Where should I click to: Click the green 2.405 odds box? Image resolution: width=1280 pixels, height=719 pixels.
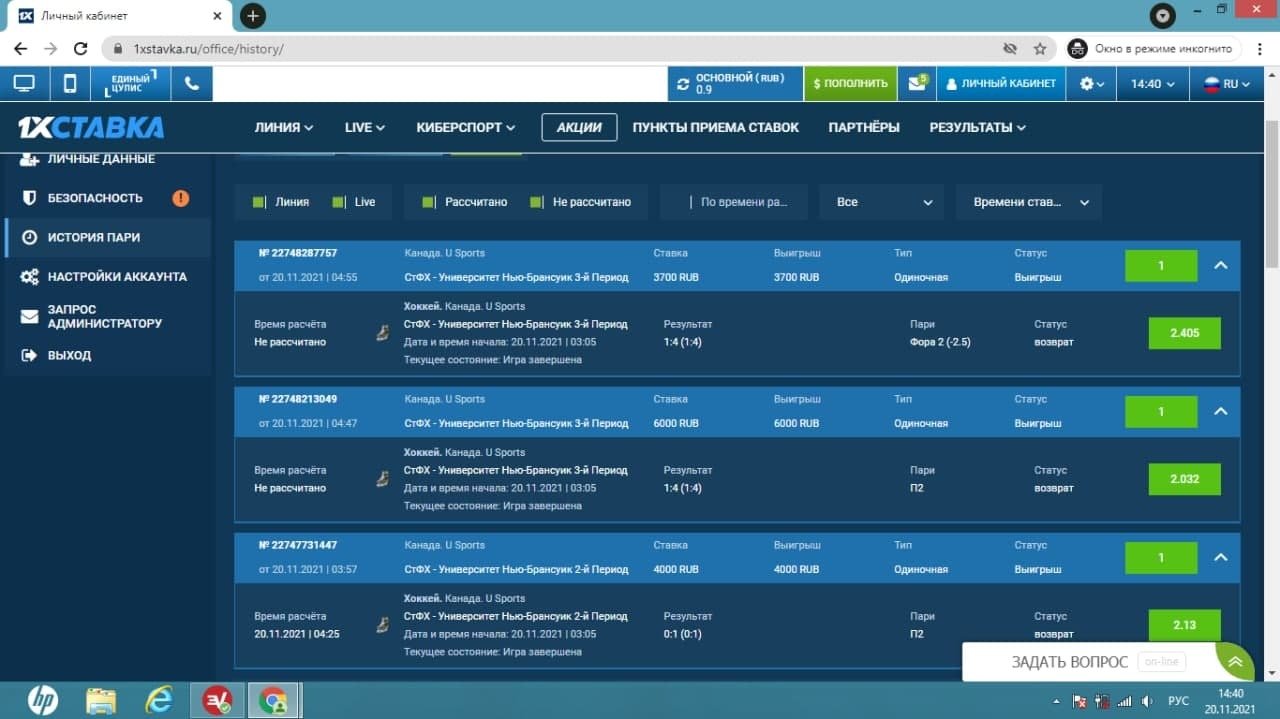tap(1184, 333)
